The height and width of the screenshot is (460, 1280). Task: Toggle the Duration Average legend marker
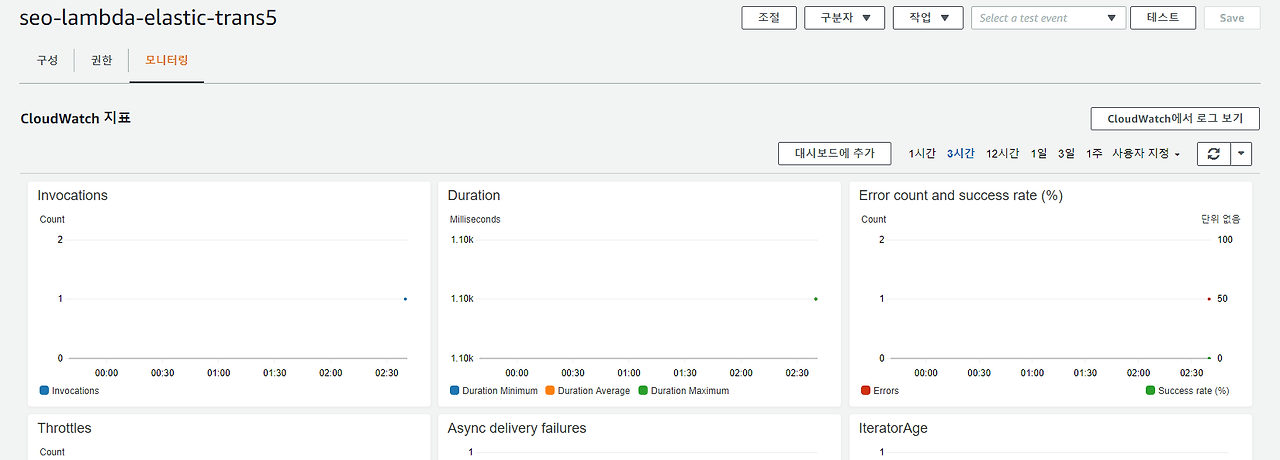click(x=550, y=390)
